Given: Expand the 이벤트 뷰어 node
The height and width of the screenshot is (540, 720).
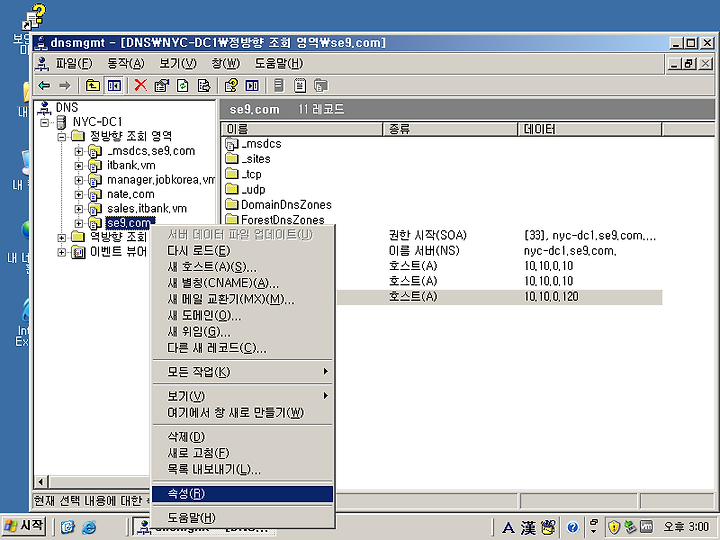Looking at the screenshot, I should point(62,252).
